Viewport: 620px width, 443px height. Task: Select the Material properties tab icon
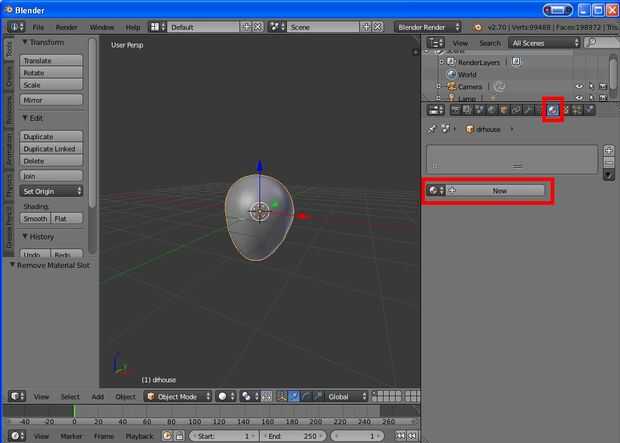553,110
